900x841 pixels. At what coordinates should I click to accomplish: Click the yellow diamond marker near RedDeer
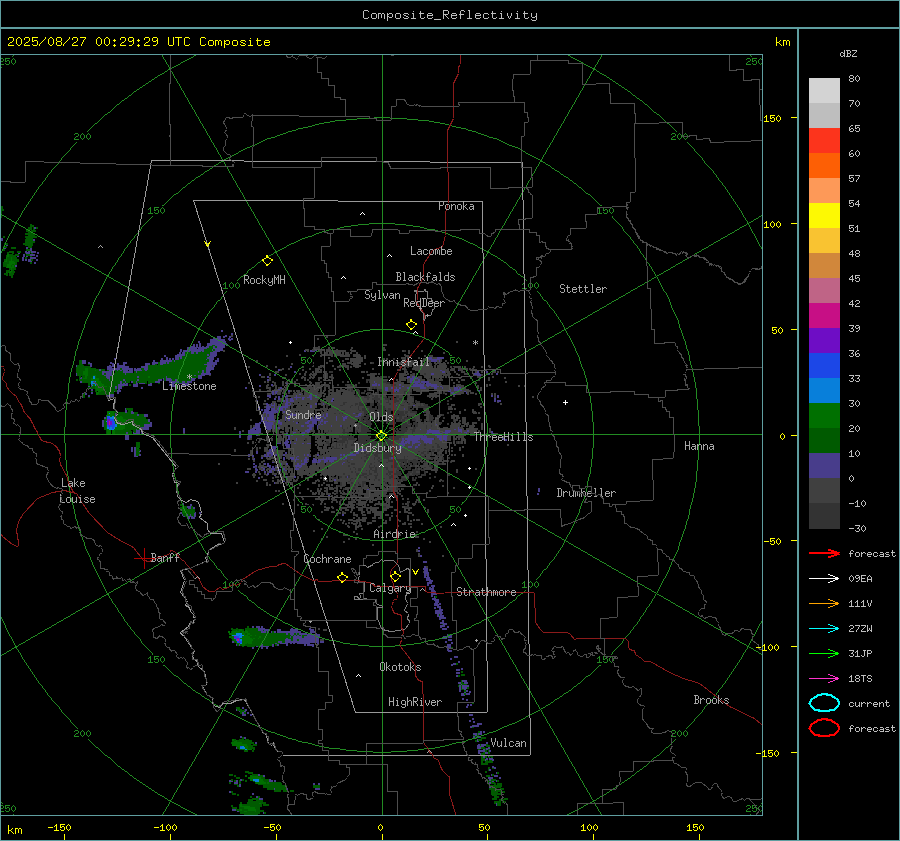[x=412, y=325]
